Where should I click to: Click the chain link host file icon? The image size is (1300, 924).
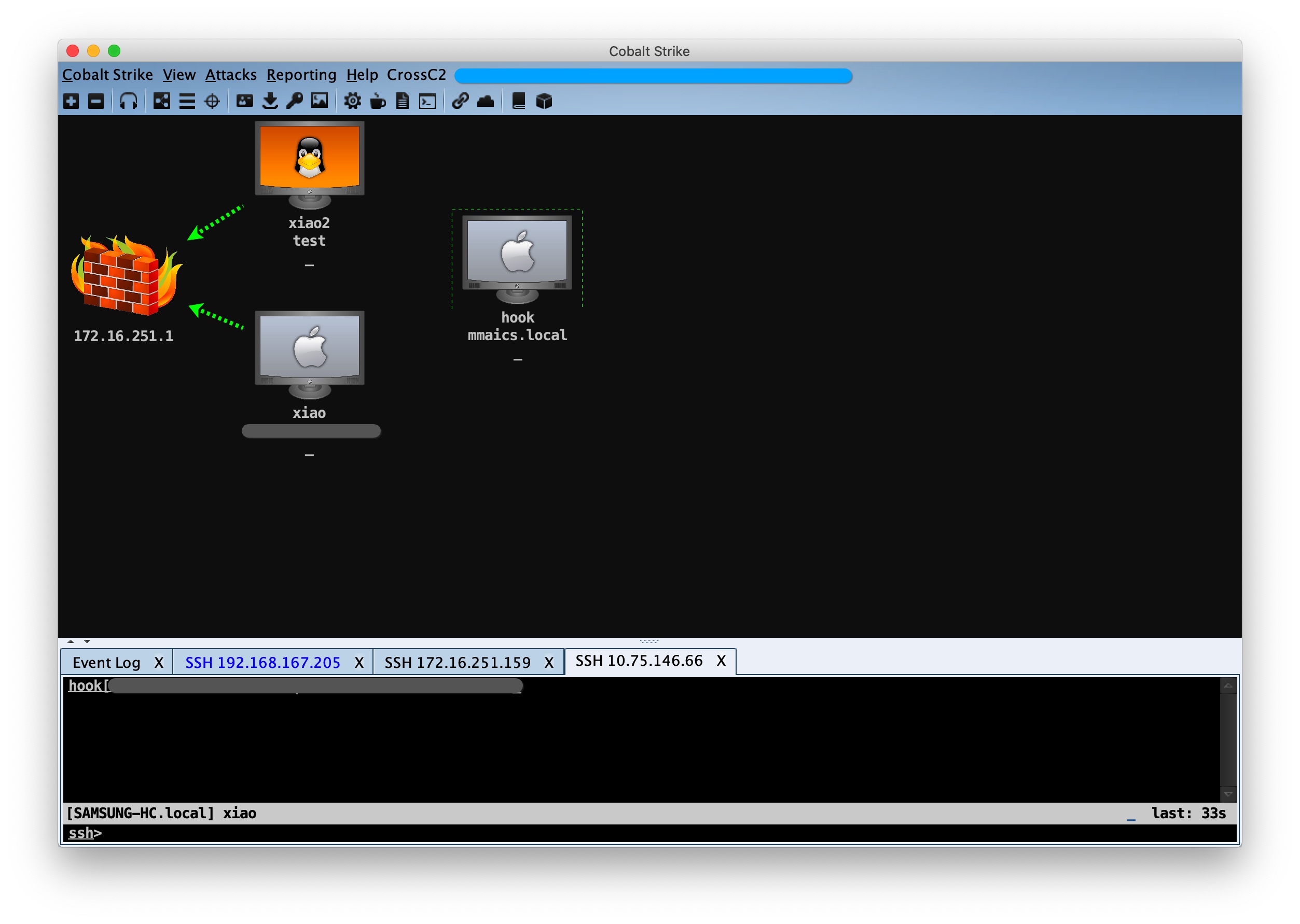coord(460,101)
